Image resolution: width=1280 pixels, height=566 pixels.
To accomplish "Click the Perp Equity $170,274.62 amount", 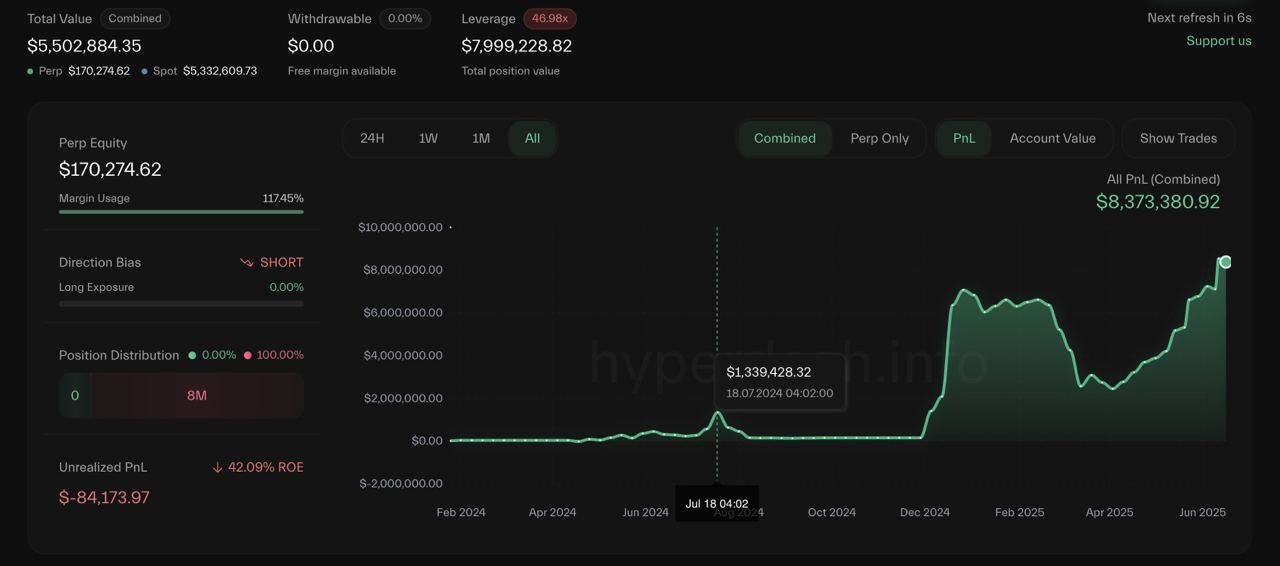I will click(x=110, y=169).
